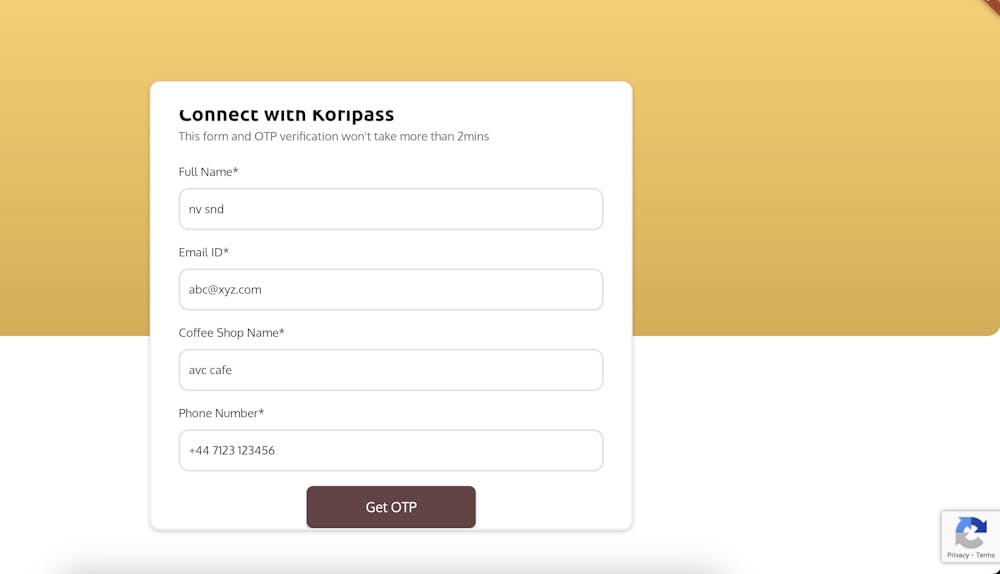Place cursor in 'abc@xyz.com' text
This screenshot has height=574, width=1000.
click(225, 290)
